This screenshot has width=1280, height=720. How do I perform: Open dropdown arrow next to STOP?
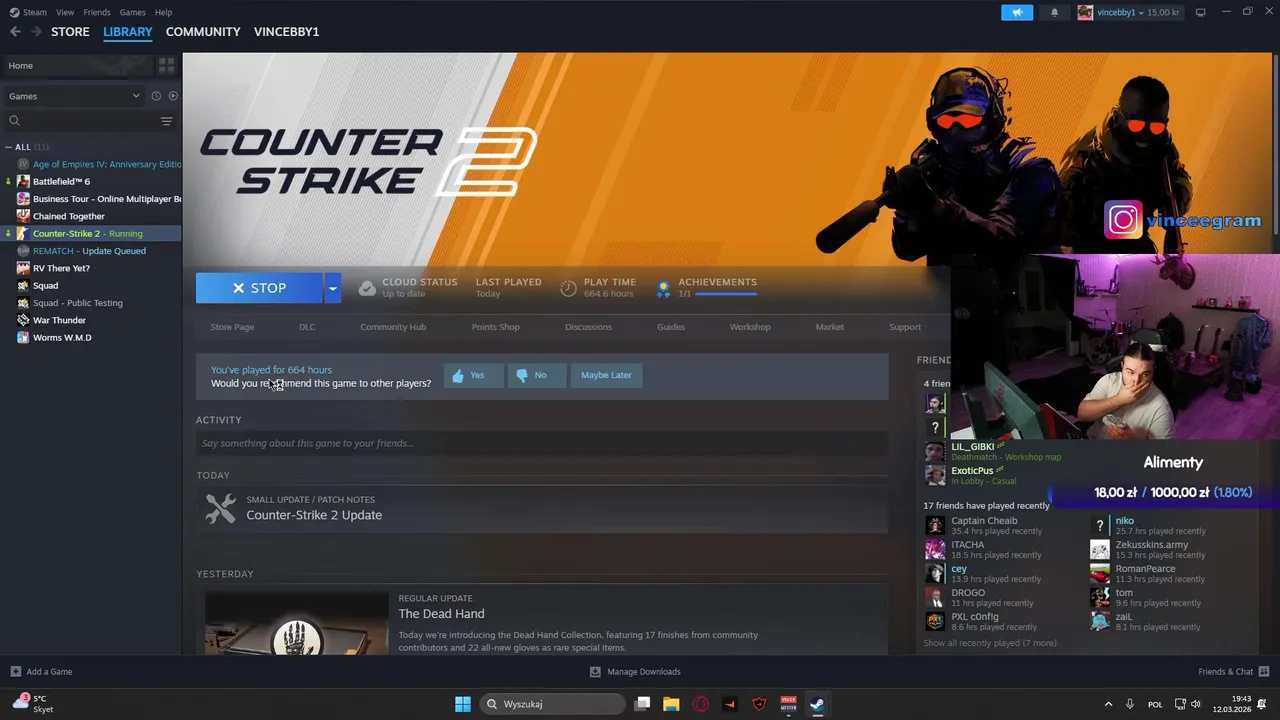tap(332, 288)
